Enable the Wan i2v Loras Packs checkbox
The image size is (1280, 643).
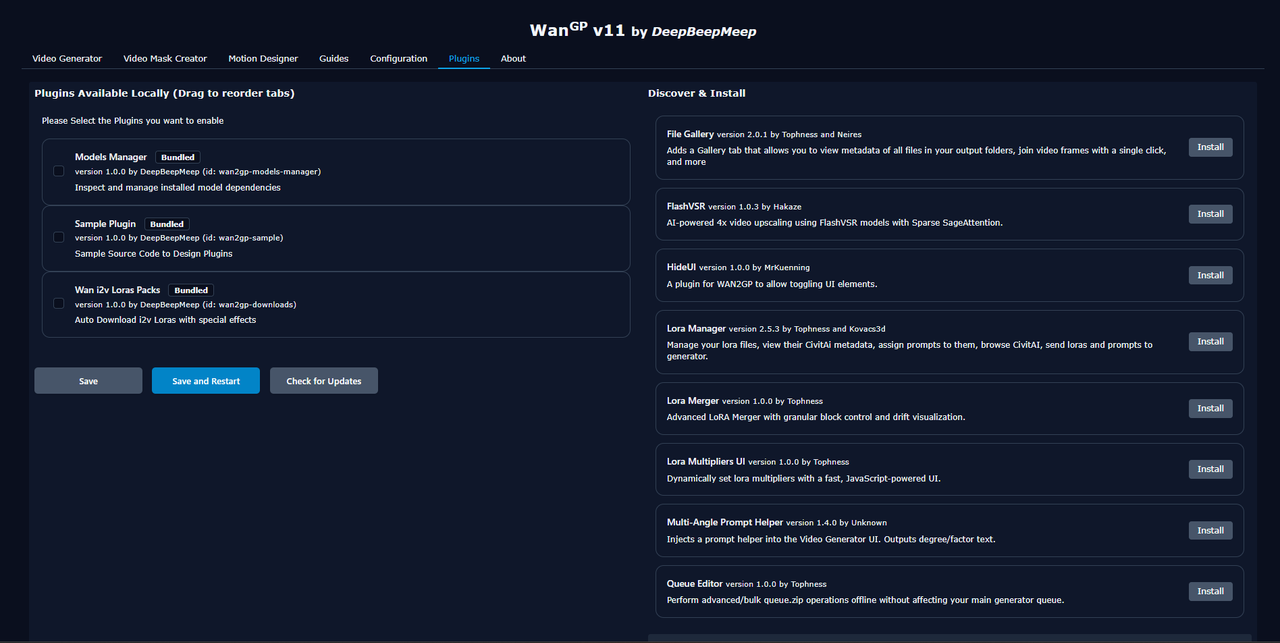point(59,304)
